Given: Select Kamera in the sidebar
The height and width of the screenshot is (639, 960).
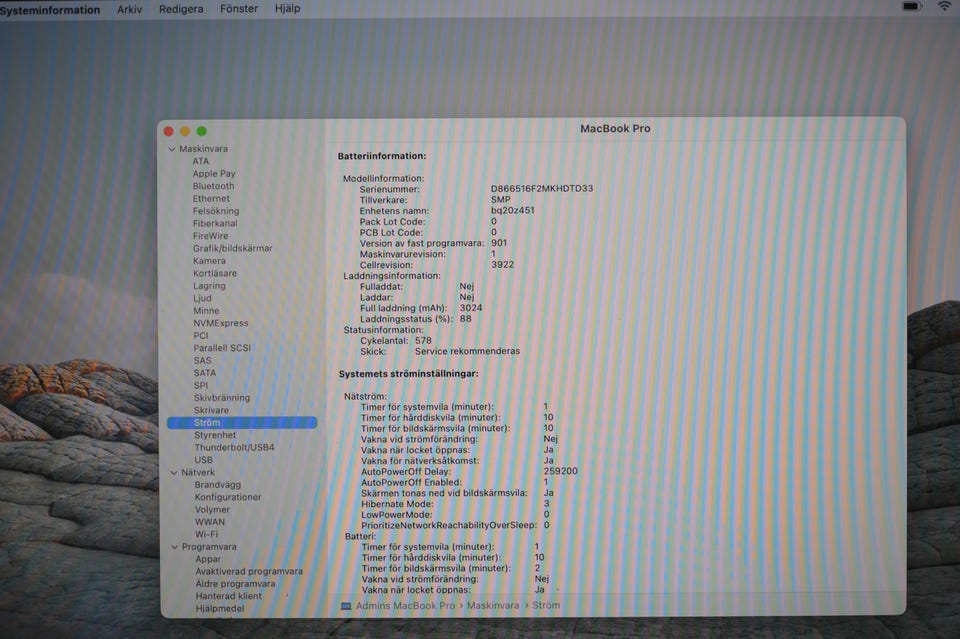Looking at the screenshot, I should [209, 261].
